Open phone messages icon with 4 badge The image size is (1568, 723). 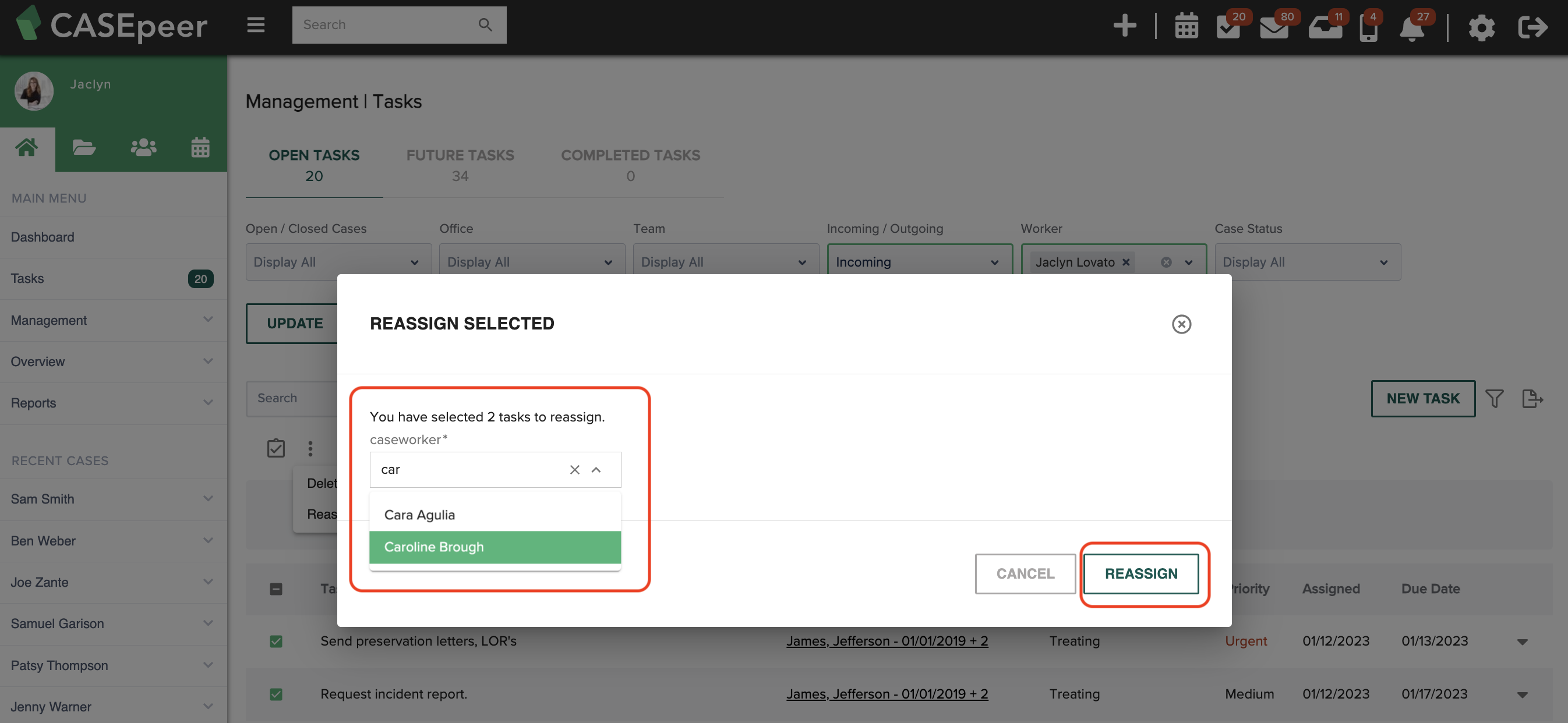1368,27
